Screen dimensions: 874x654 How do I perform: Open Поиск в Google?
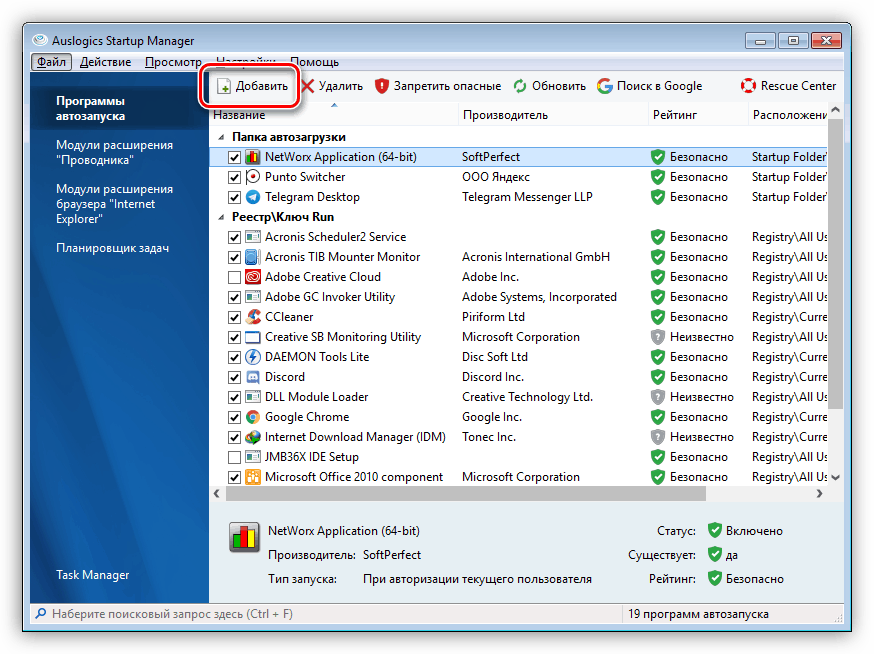(649, 86)
